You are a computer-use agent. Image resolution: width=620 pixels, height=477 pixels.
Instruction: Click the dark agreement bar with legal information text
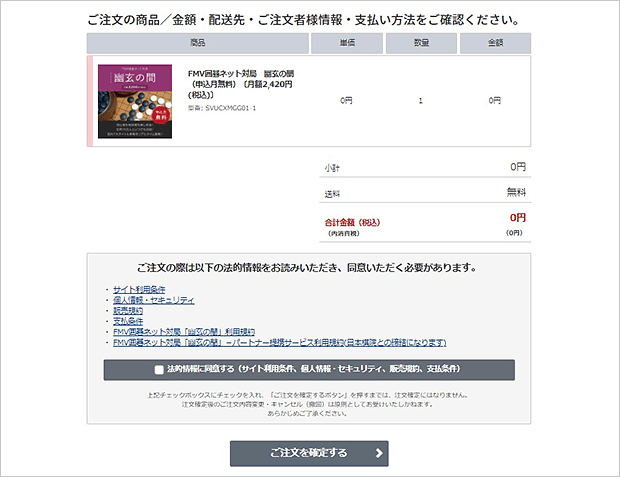(309, 370)
